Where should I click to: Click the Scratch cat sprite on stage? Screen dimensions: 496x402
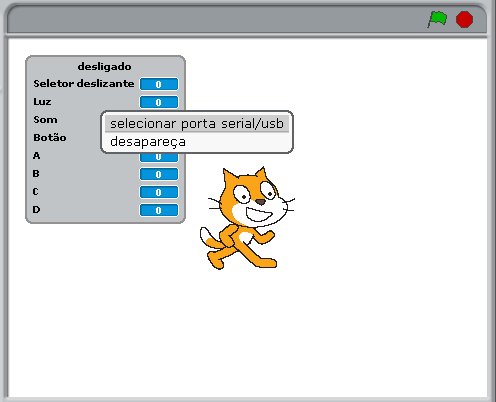247,218
